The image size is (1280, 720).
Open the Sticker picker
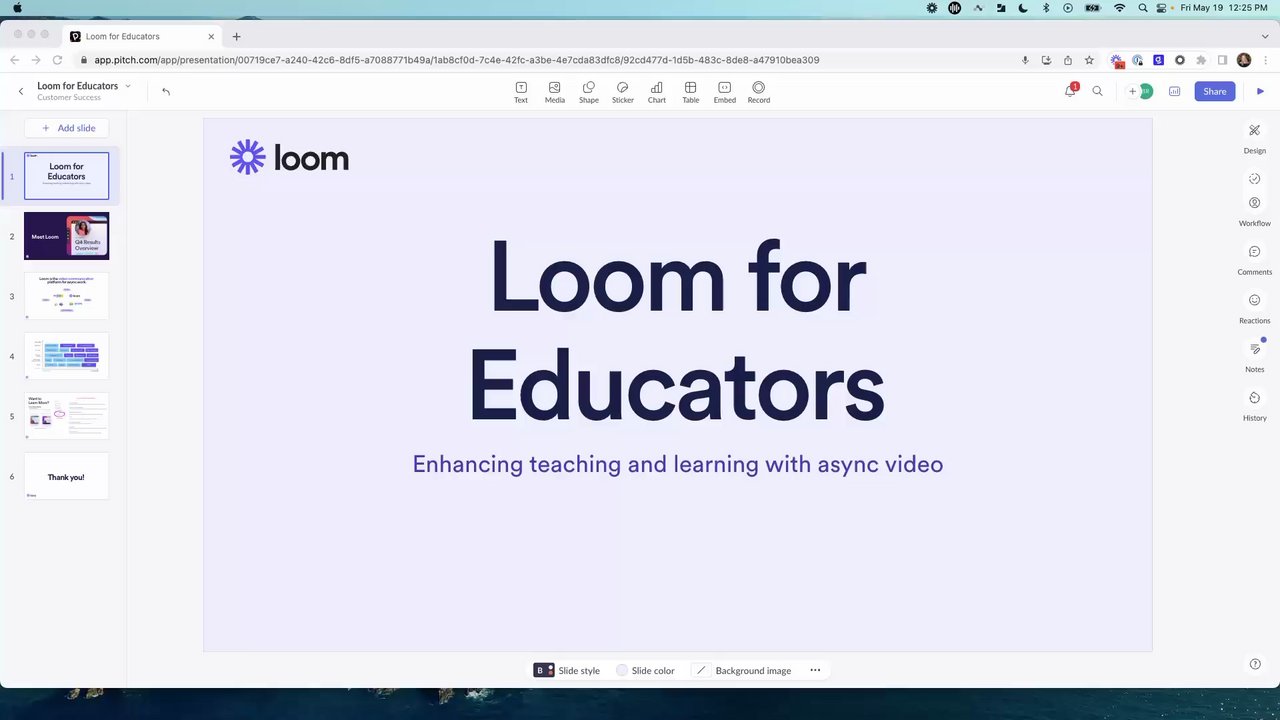click(623, 92)
